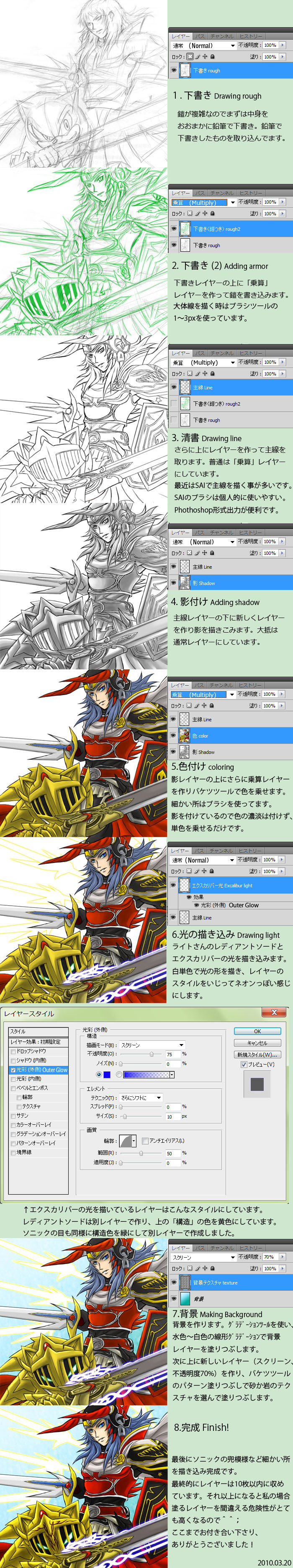Click lock position icon in the color-selected panel
The image size is (293, 1568).
pyautogui.click(x=204, y=705)
